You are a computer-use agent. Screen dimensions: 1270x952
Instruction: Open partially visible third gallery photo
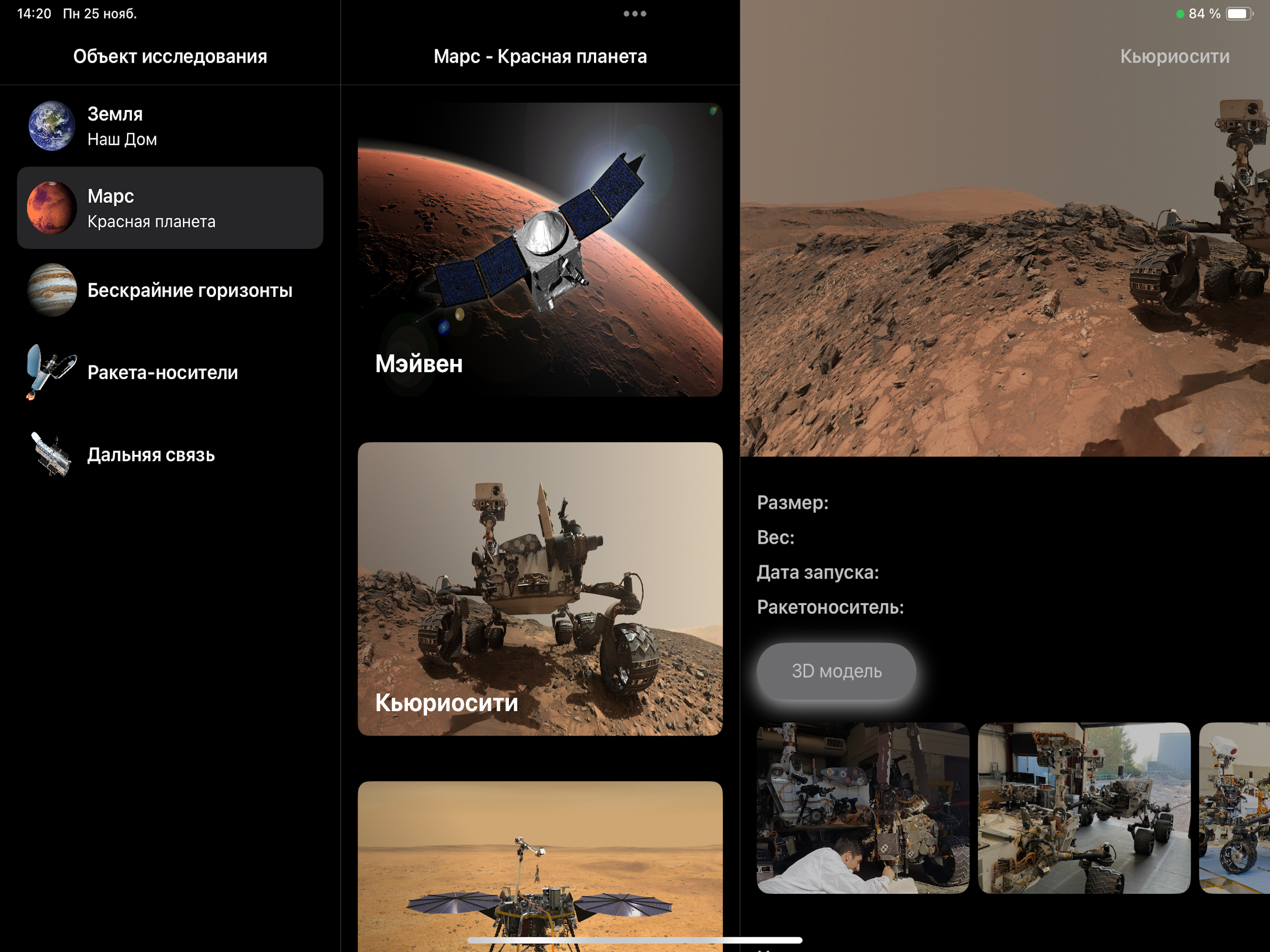click(x=1234, y=808)
